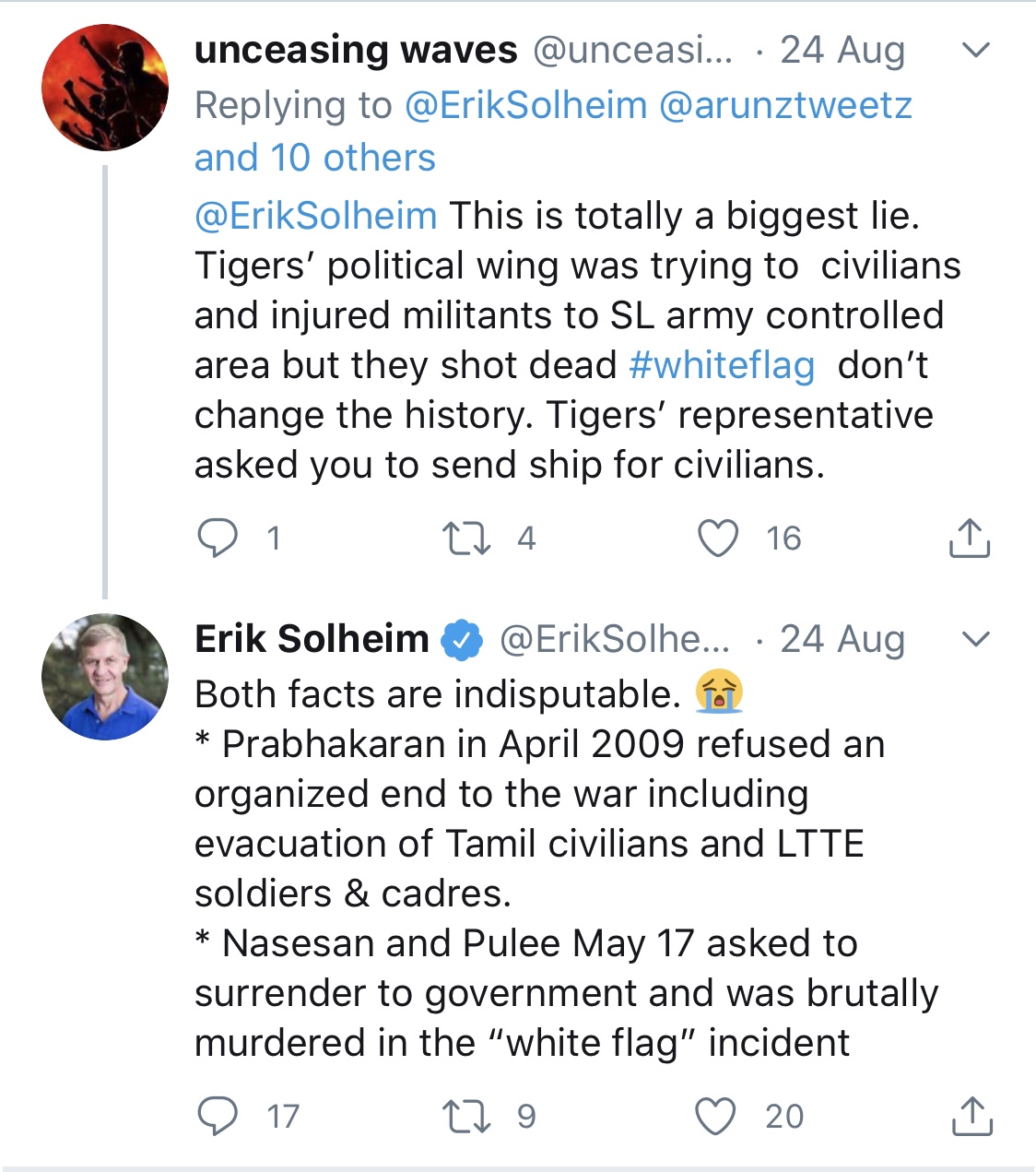This screenshot has width=1036, height=1172.
Task: Retweet Erik Solheim's tweet
Action: point(466,1116)
